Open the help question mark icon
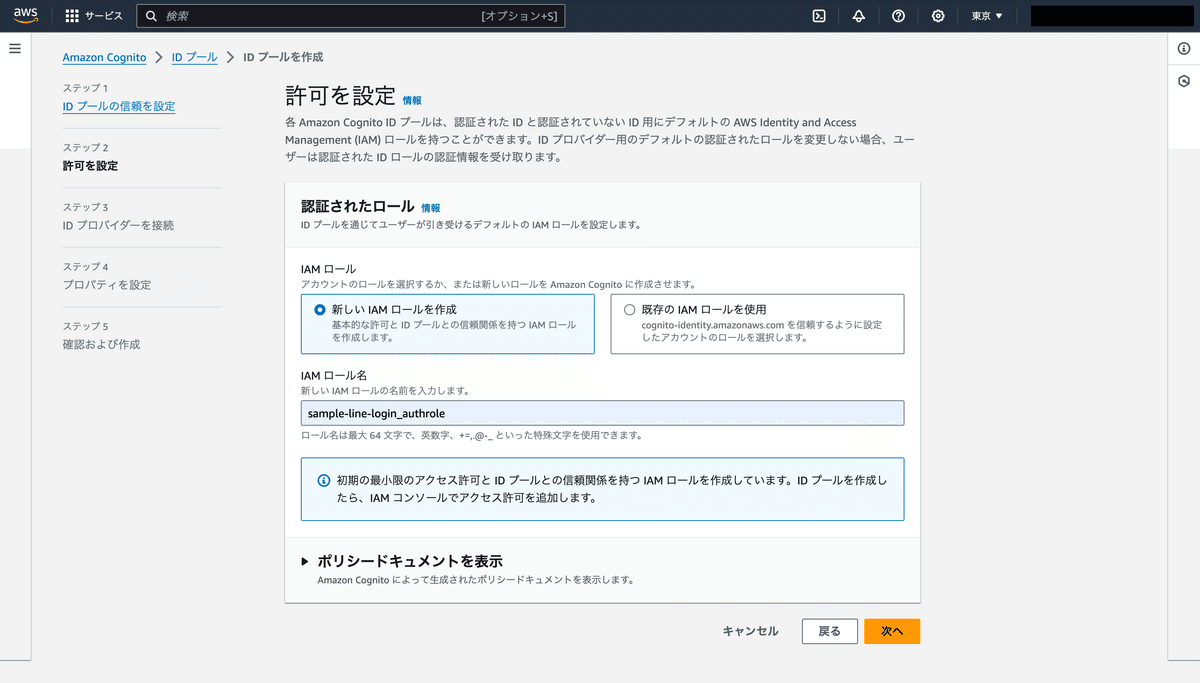 898,16
